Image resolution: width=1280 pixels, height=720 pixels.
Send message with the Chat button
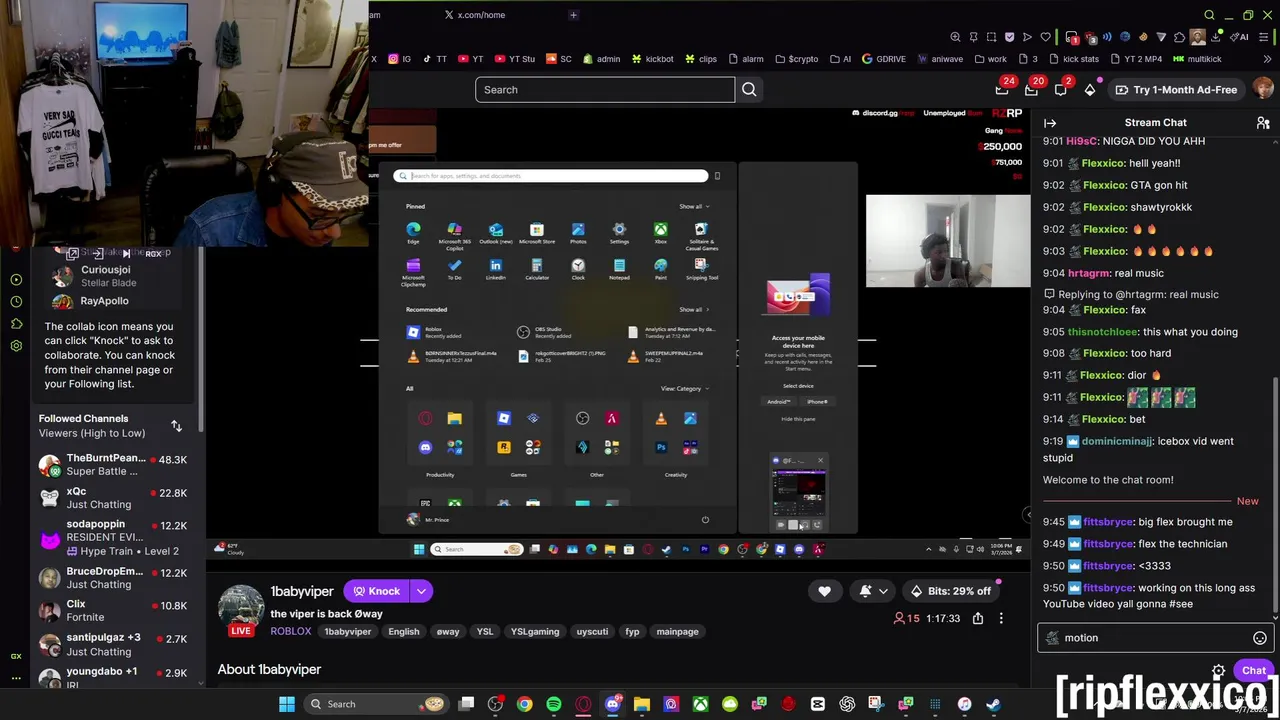tap(1253, 671)
